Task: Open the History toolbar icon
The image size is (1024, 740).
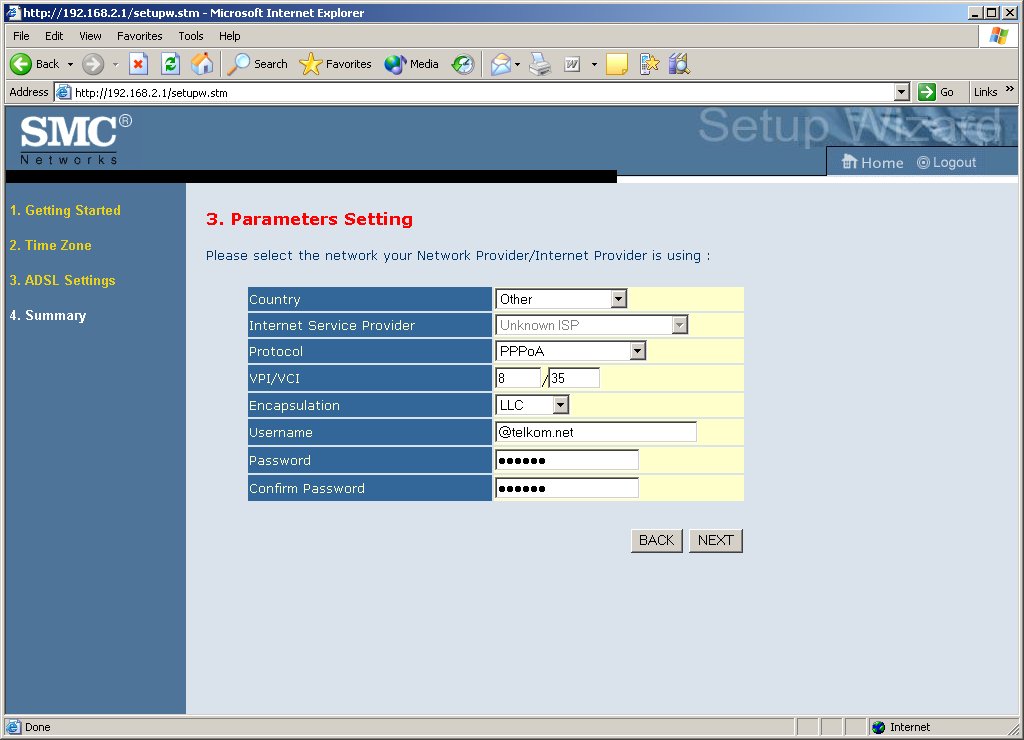Action: [462, 64]
